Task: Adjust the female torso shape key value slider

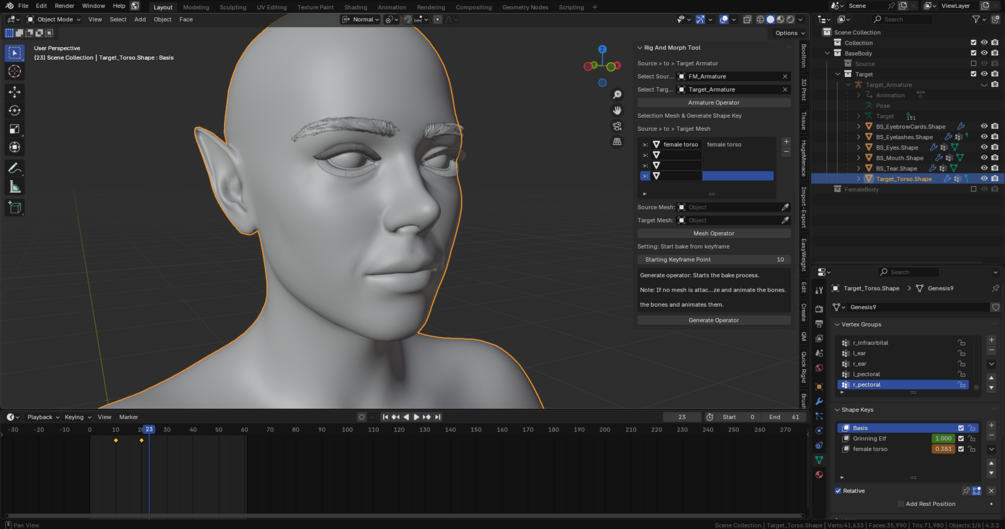Action: (x=942, y=449)
